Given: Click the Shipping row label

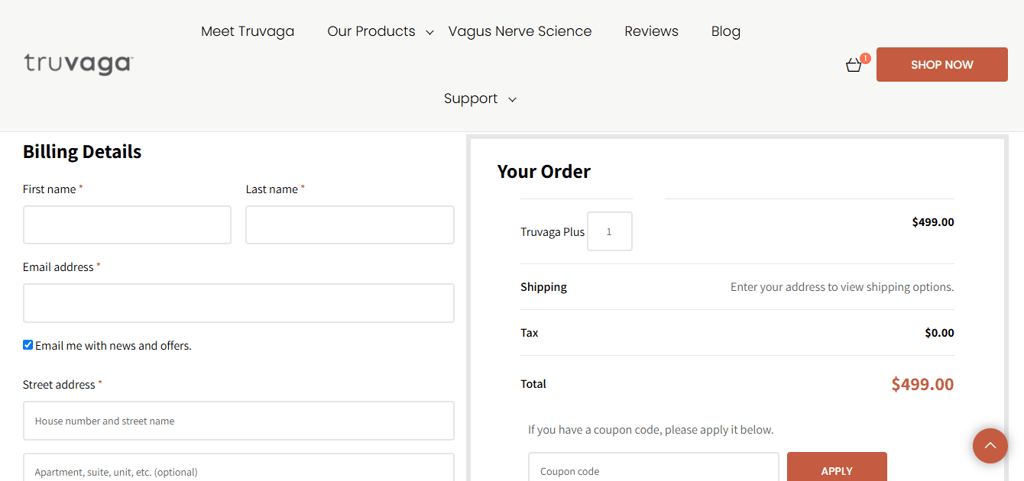Looking at the screenshot, I should (x=543, y=287).
